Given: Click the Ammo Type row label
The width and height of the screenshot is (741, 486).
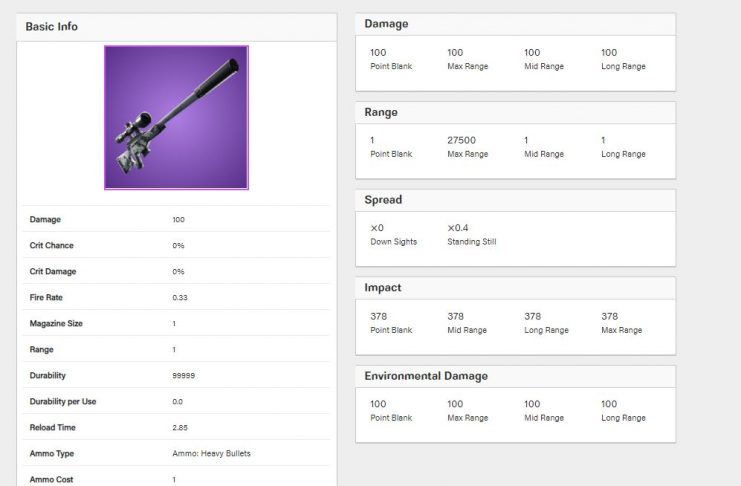Looking at the screenshot, I should pyautogui.click(x=52, y=453).
